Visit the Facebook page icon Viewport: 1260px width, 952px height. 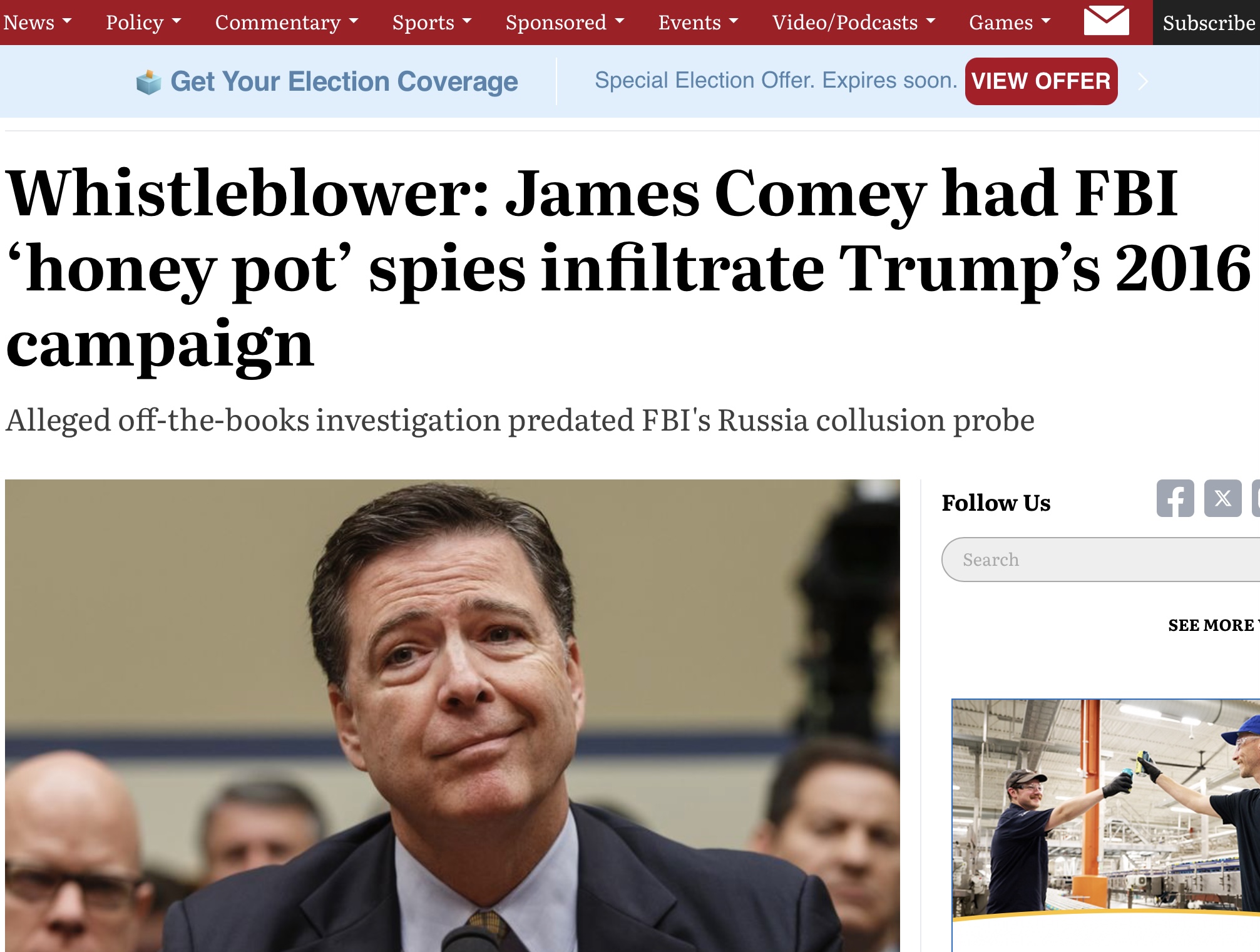click(1175, 498)
